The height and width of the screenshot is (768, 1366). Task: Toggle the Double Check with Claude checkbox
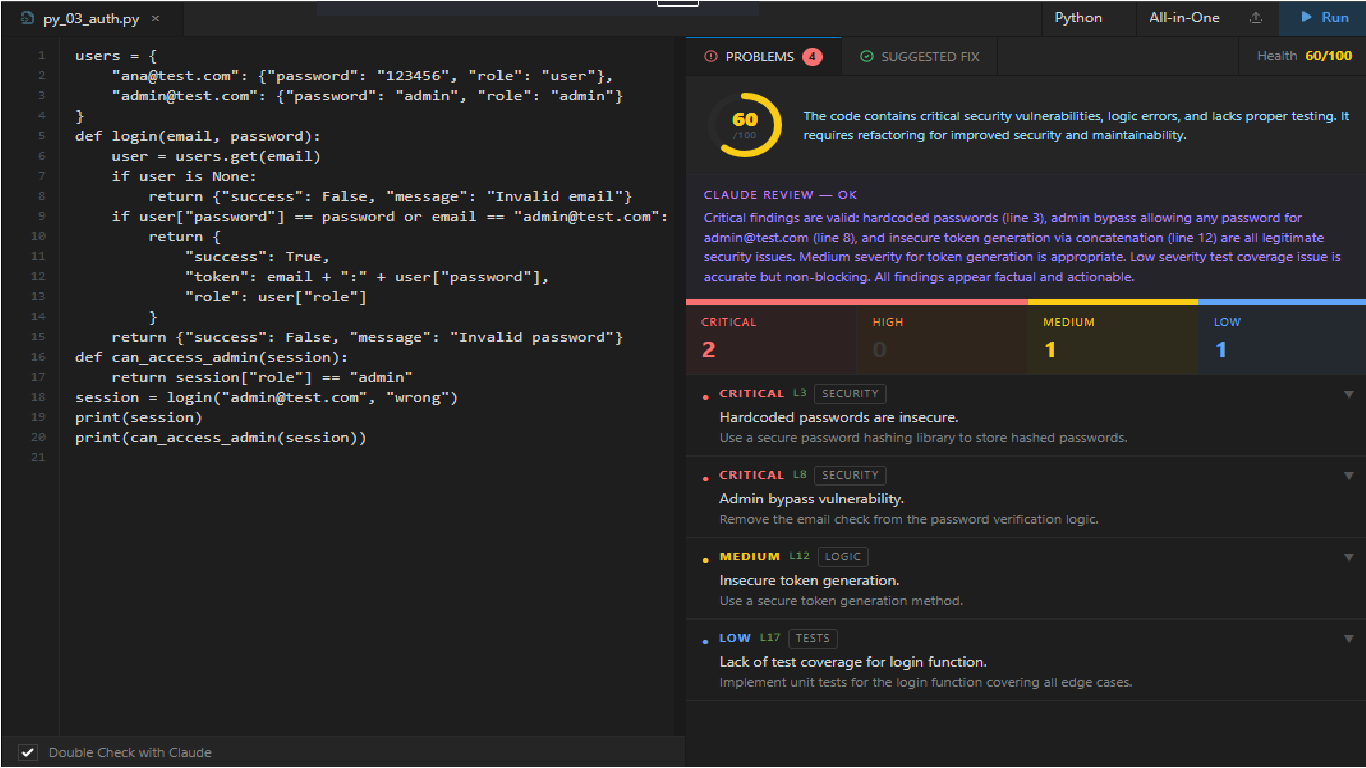[28, 752]
